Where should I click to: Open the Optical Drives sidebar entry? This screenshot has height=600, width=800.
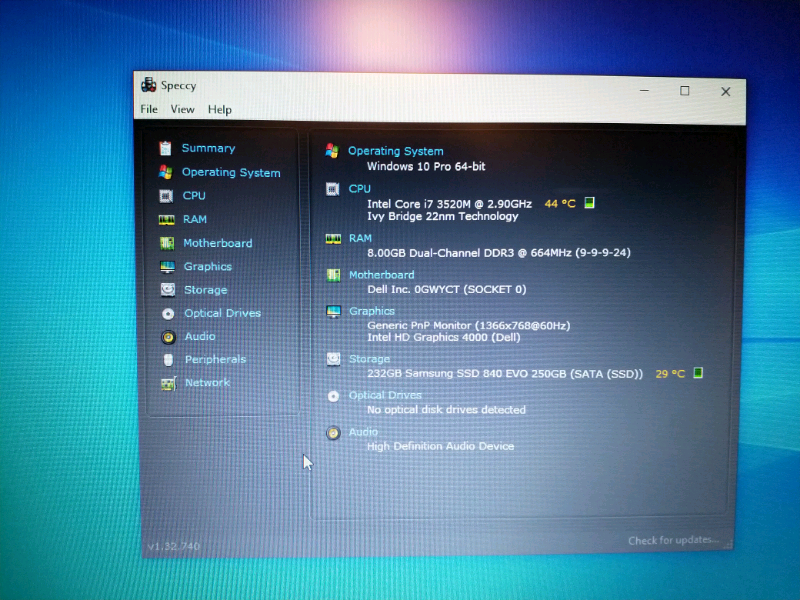(222, 313)
